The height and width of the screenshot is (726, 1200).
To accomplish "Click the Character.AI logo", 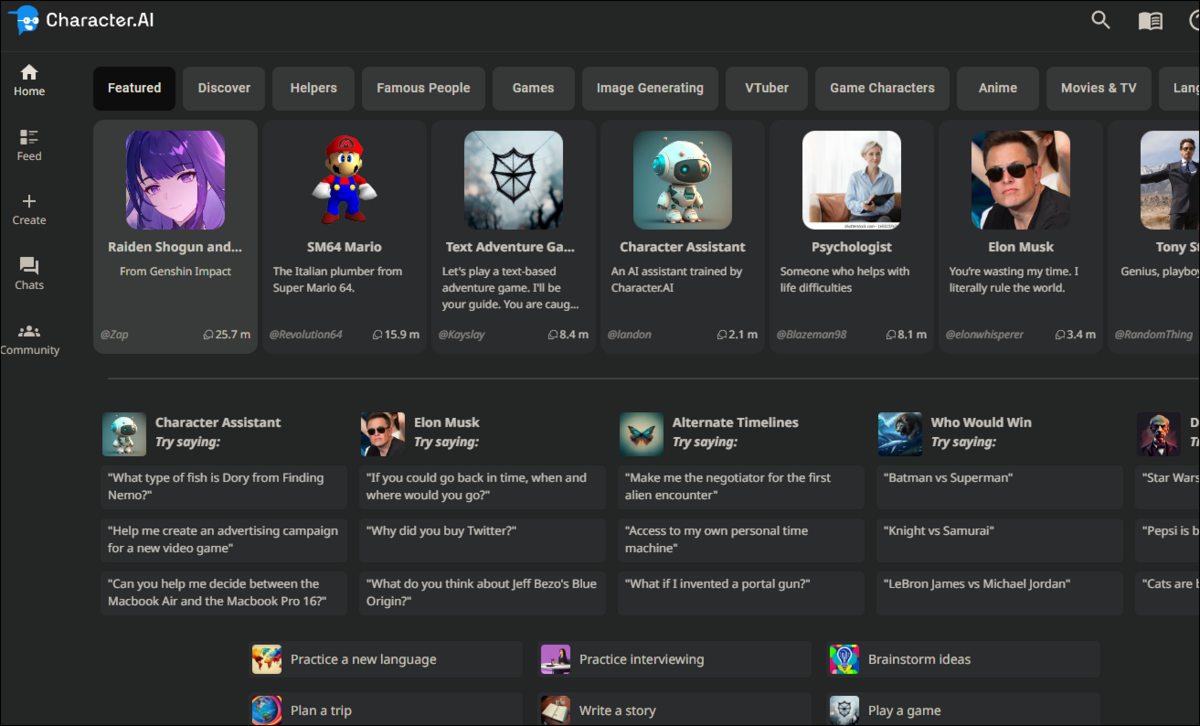I will click(80, 19).
